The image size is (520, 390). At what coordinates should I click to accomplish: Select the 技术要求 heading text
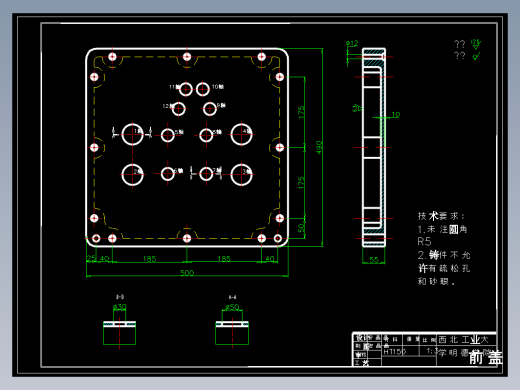click(x=441, y=216)
